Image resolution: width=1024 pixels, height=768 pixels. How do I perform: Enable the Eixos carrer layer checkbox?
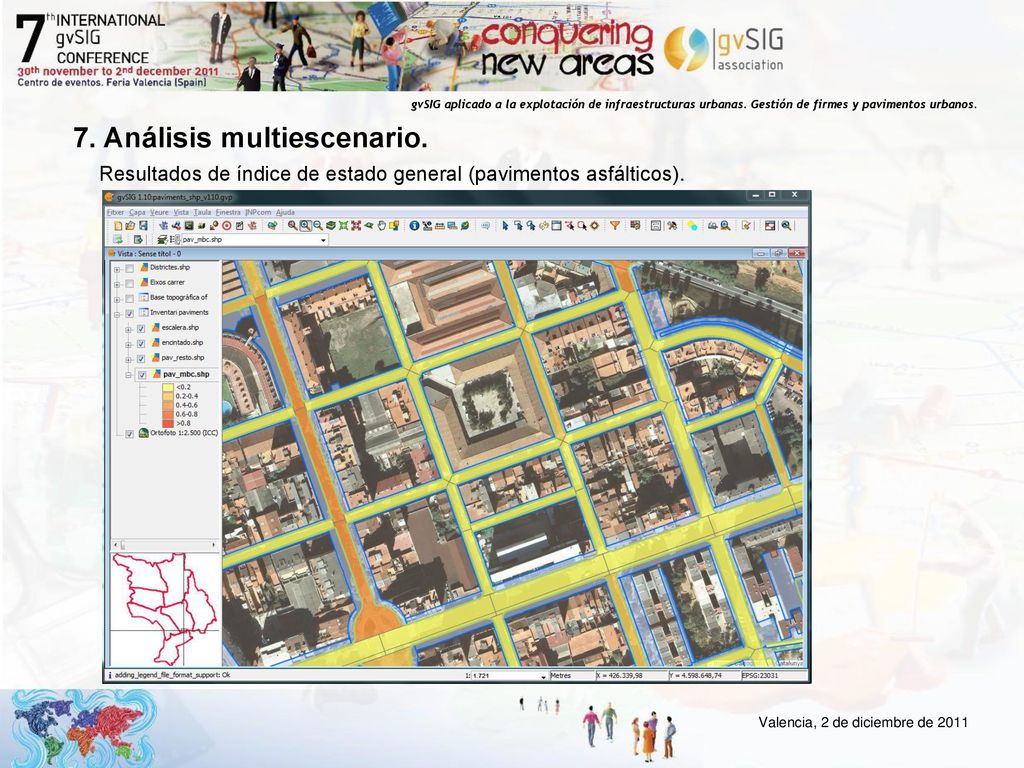129,283
